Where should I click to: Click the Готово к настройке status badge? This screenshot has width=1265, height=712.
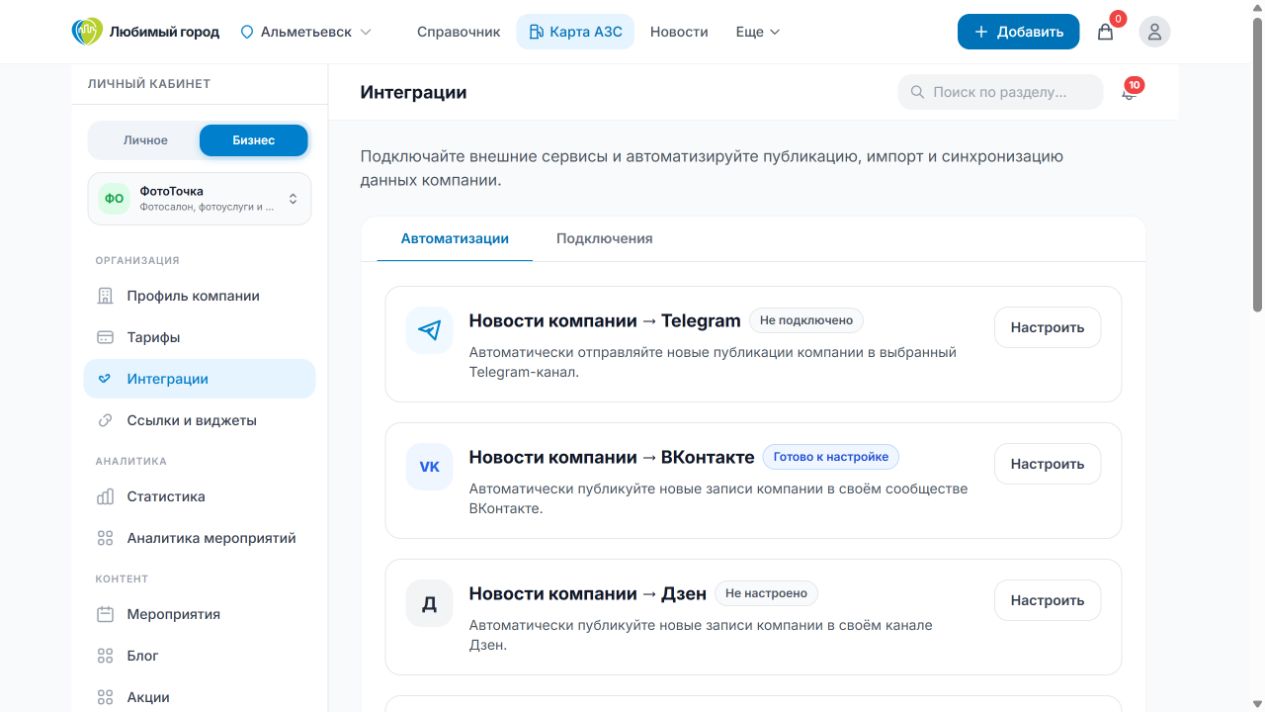pos(831,457)
